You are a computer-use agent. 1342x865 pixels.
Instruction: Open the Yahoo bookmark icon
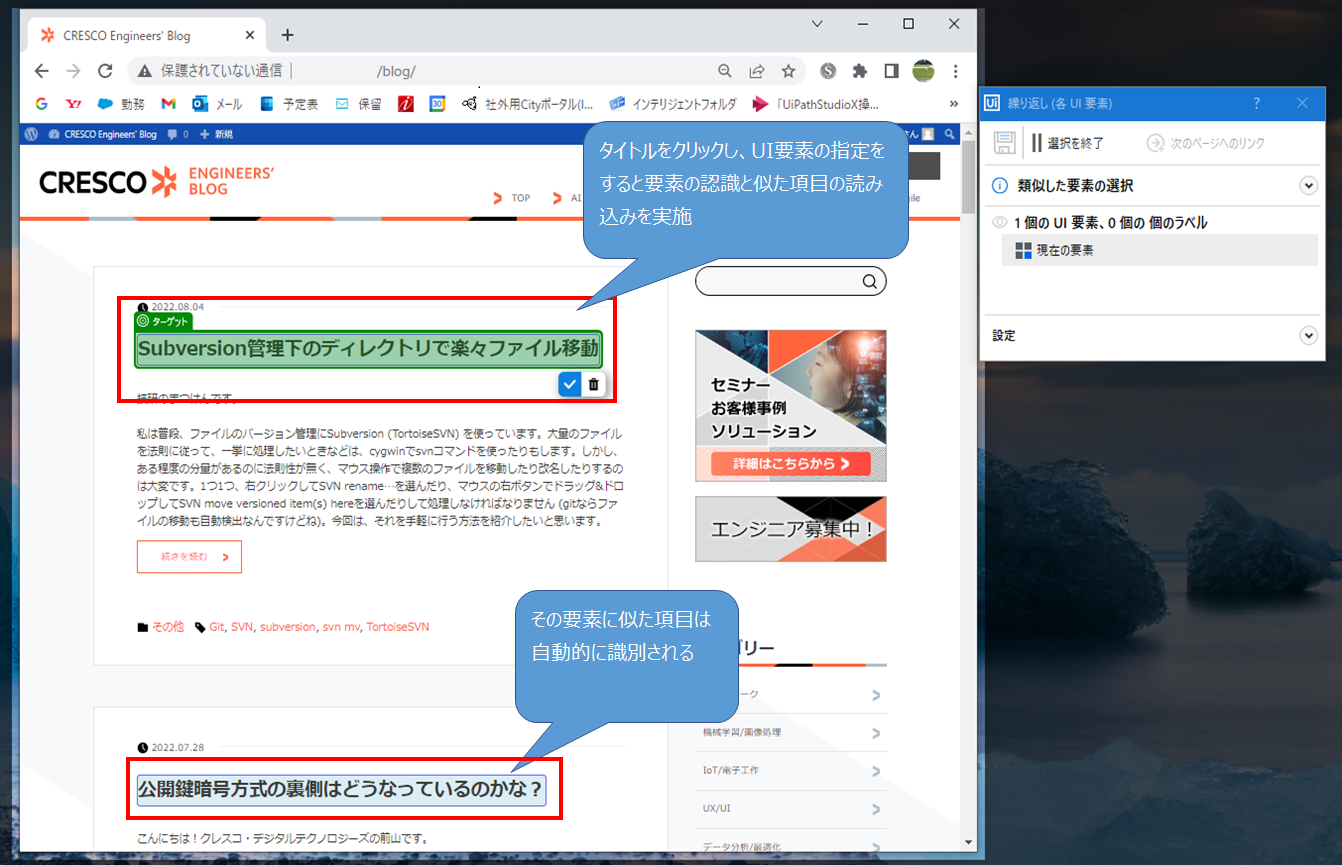[73, 103]
